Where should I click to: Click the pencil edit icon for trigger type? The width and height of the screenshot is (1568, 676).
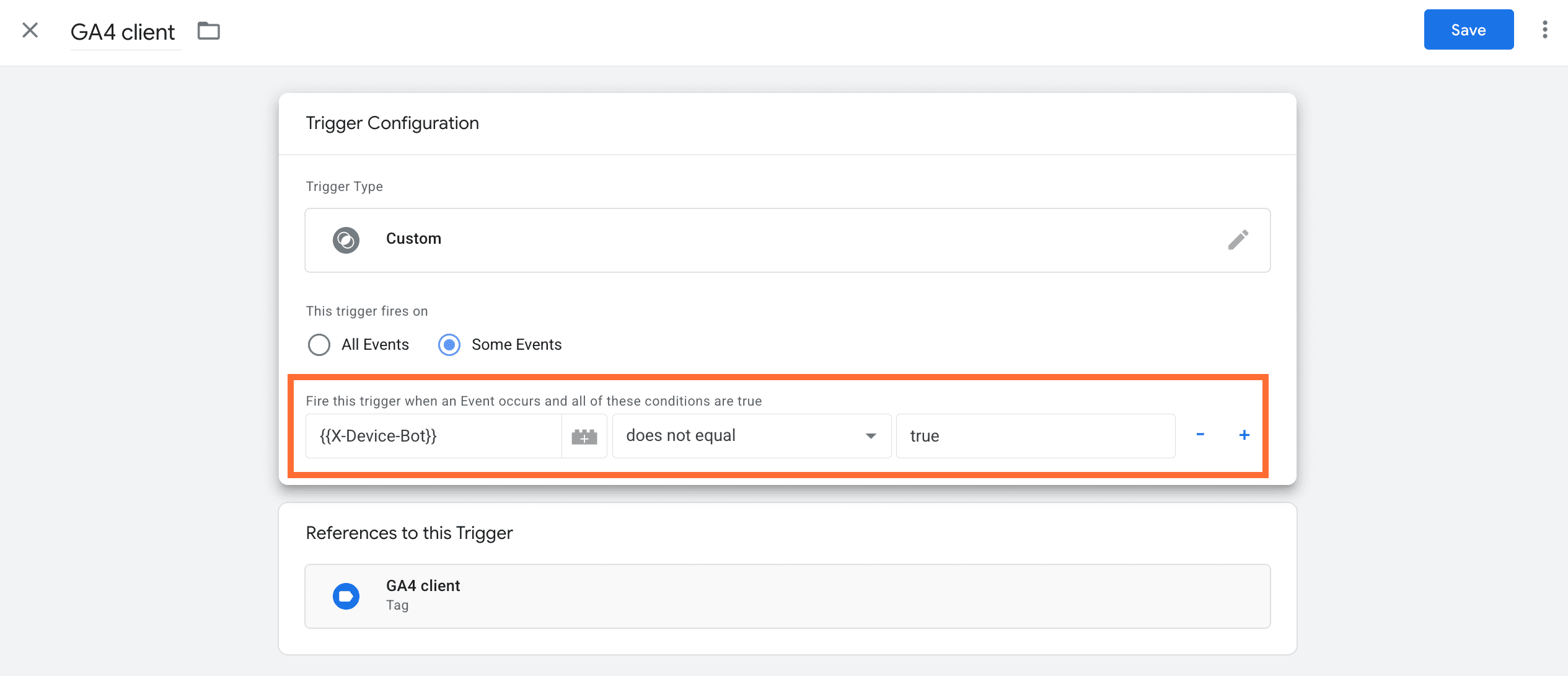(x=1238, y=240)
